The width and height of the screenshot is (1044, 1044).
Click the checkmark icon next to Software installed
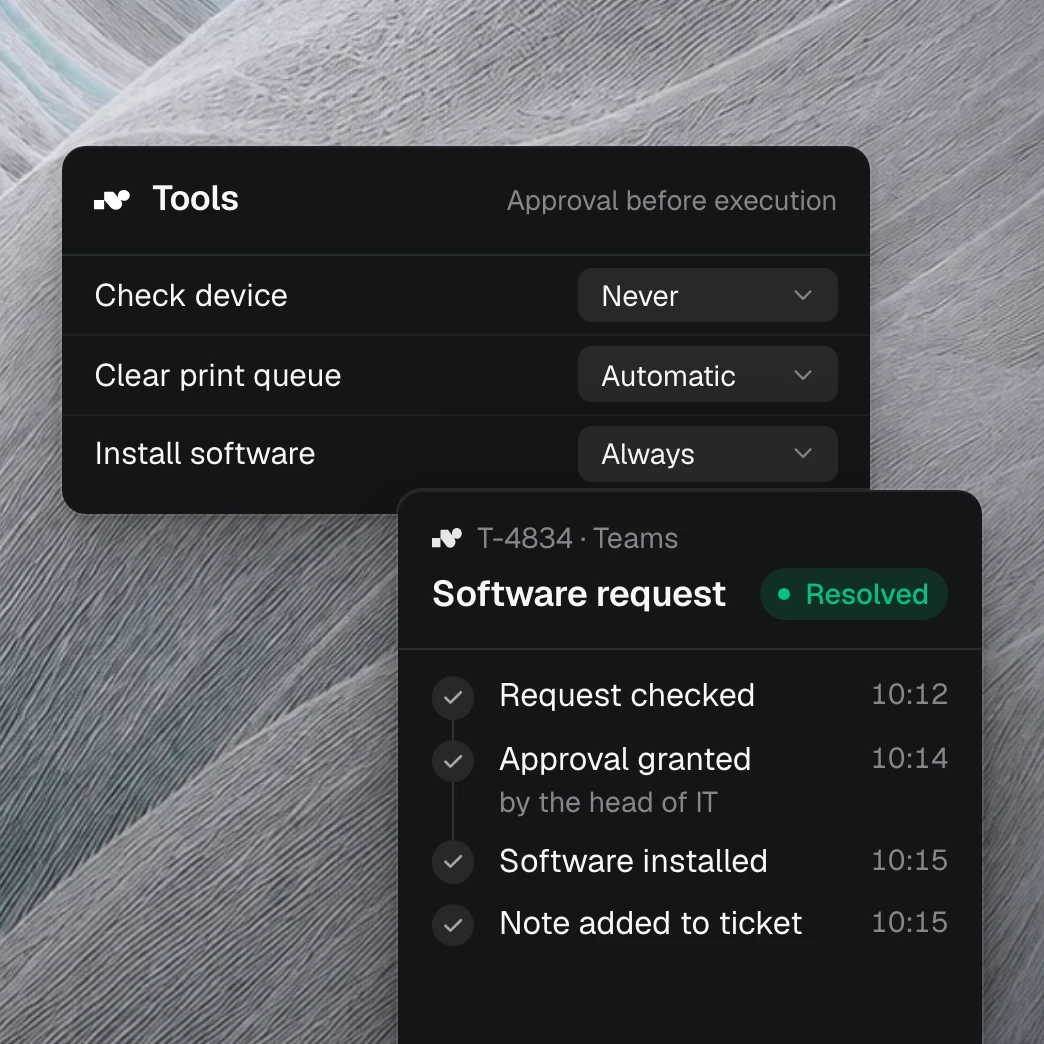[453, 862]
